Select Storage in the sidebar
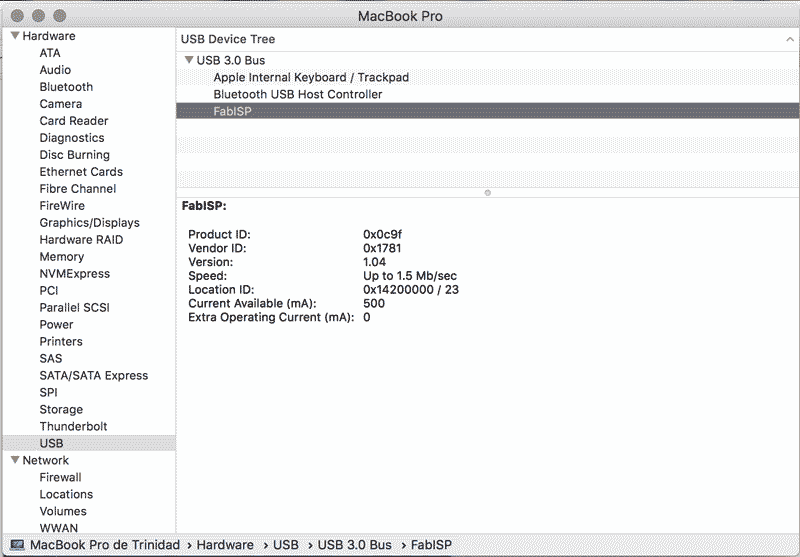The image size is (800, 557). [x=61, y=410]
